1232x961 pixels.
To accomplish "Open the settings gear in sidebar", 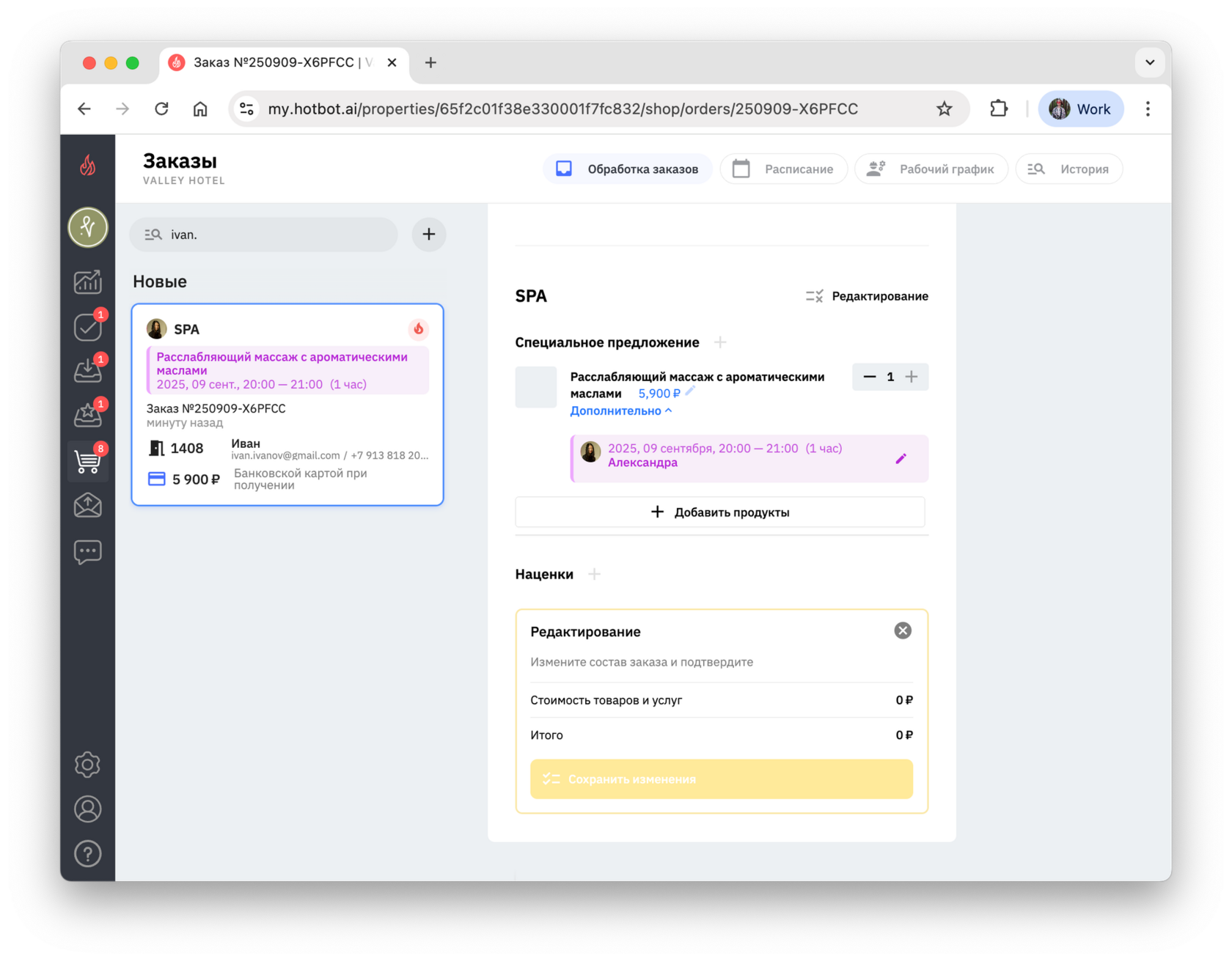I will (88, 765).
